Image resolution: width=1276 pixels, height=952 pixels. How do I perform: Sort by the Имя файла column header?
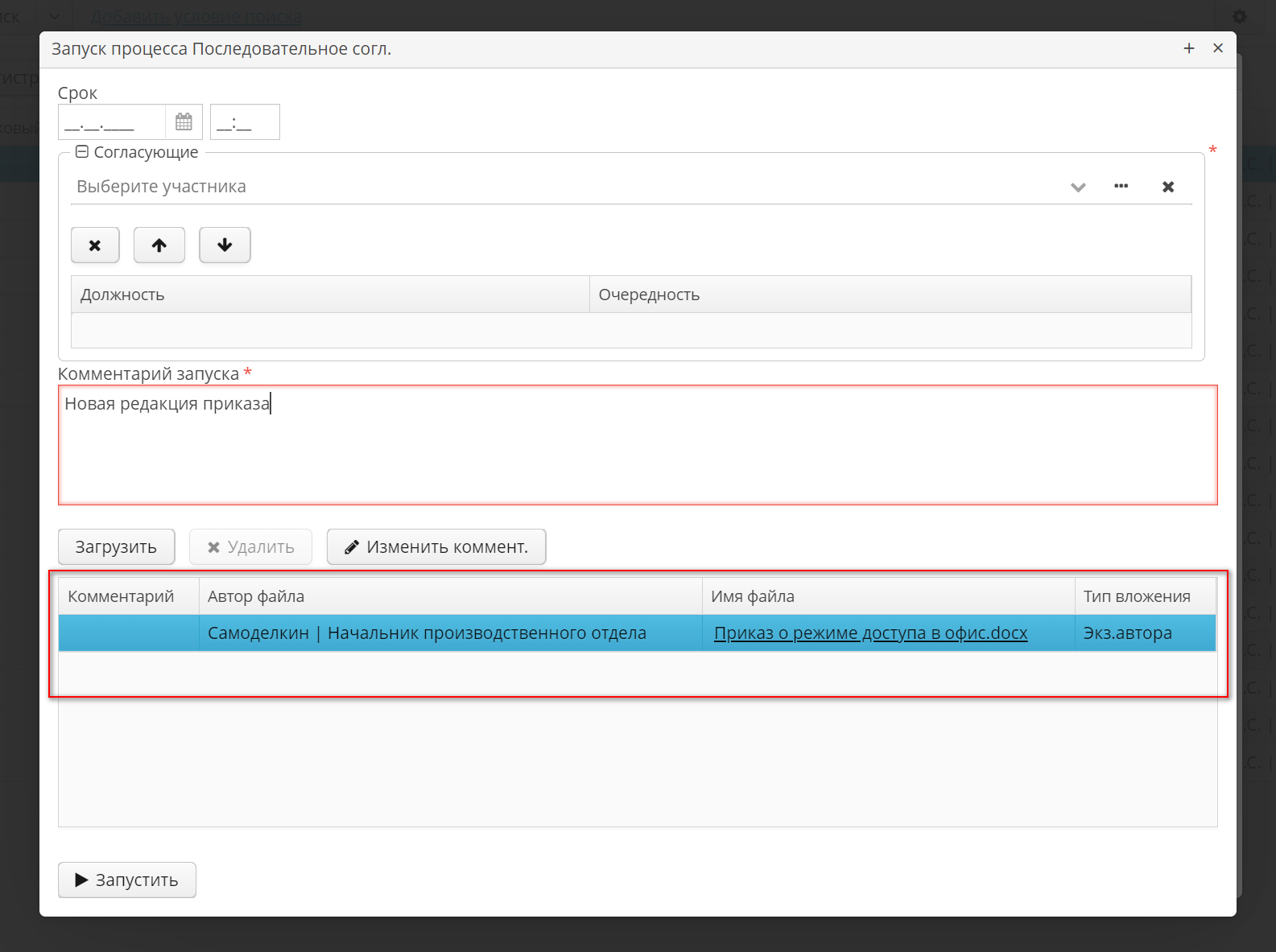point(887,596)
